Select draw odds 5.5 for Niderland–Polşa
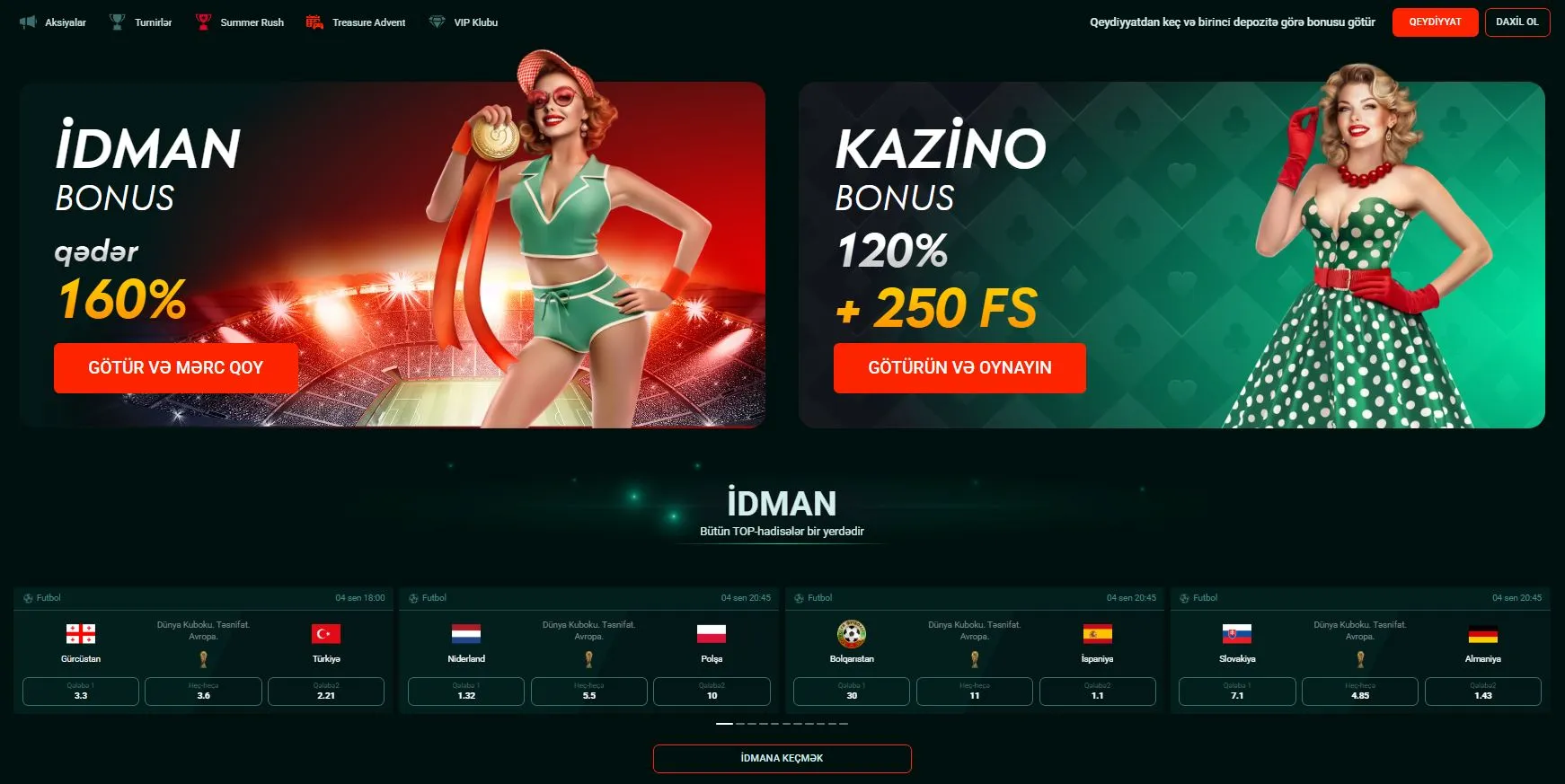The width and height of the screenshot is (1565, 784). click(x=589, y=692)
